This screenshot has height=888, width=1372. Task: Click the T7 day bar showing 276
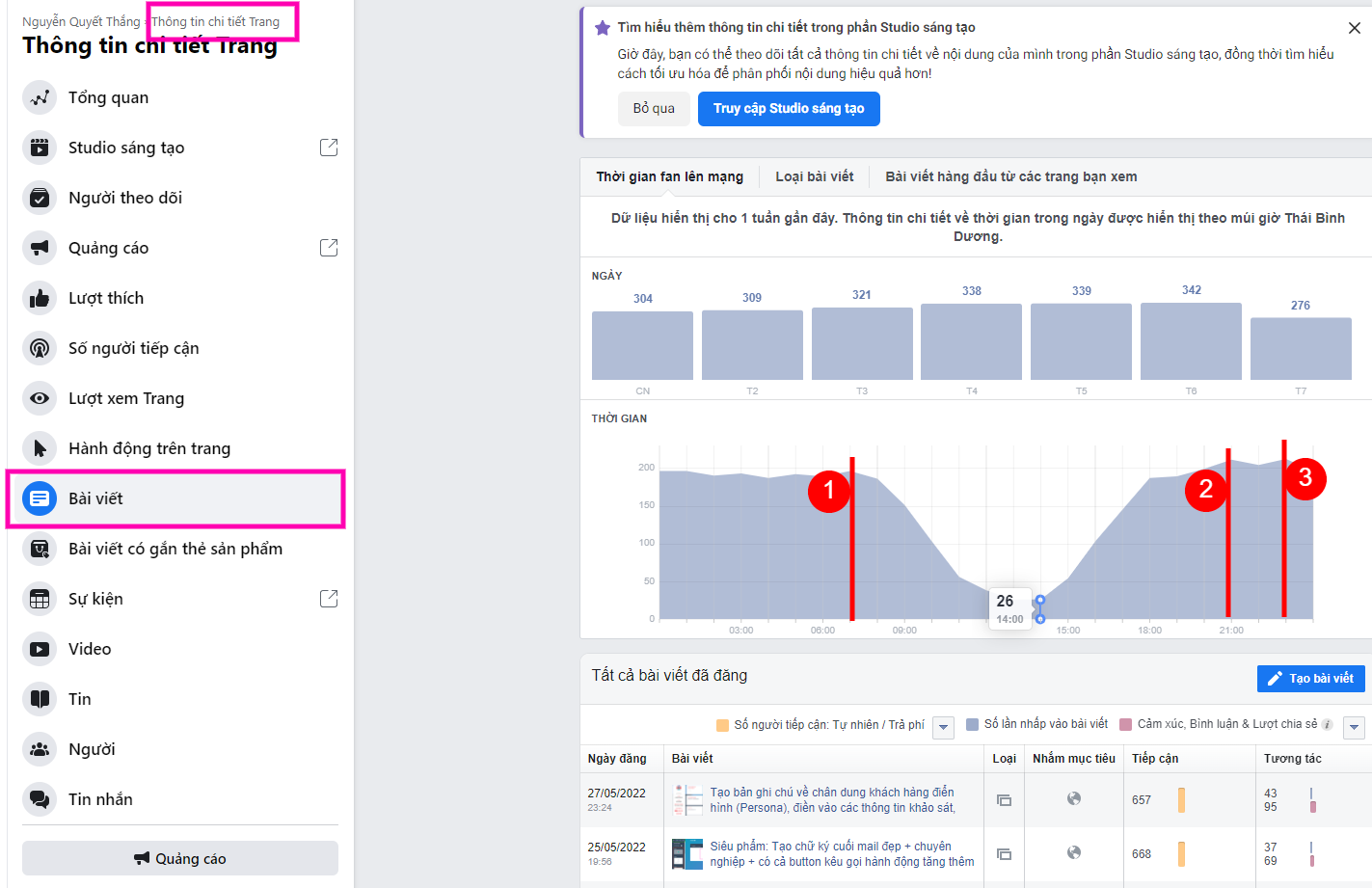pos(1301,349)
